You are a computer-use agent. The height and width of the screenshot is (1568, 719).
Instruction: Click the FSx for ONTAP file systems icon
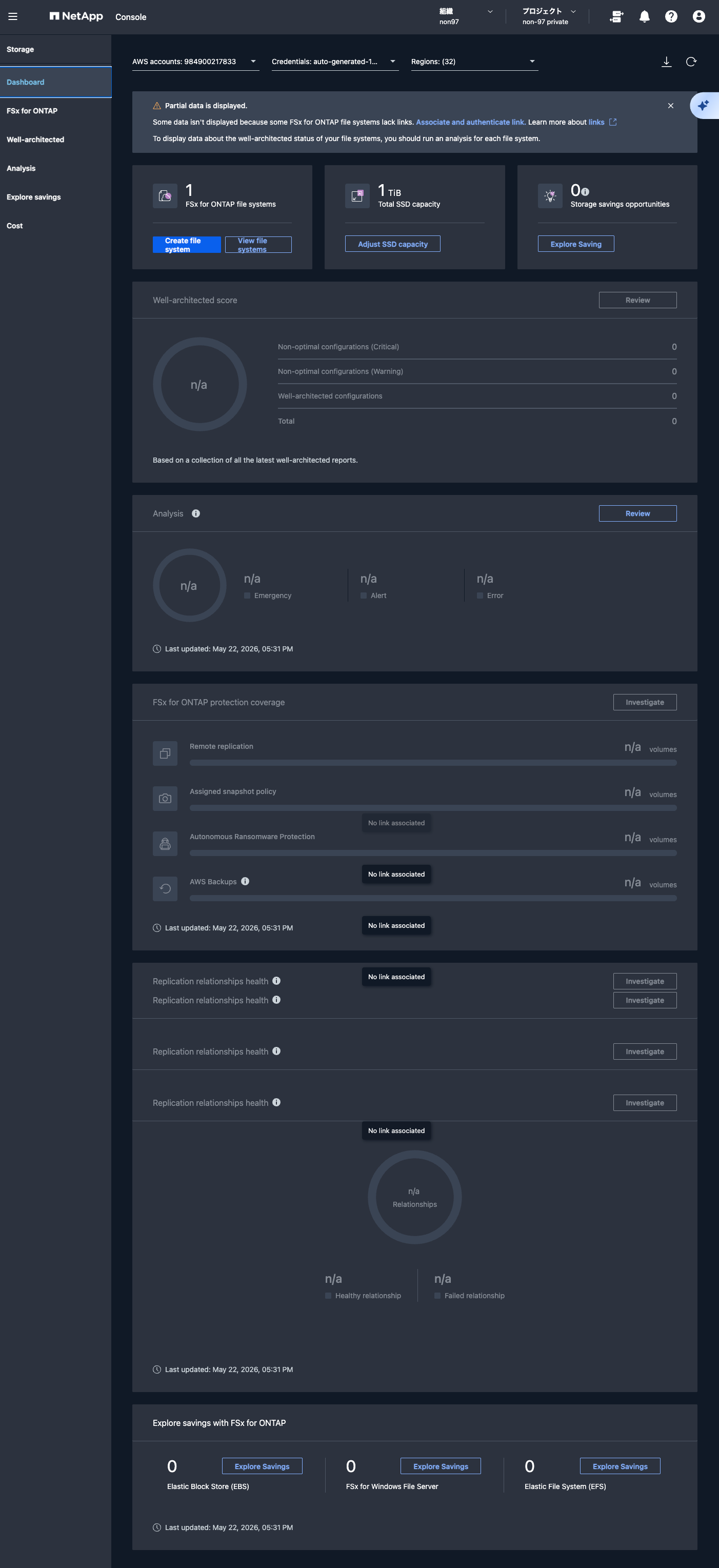tap(165, 196)
